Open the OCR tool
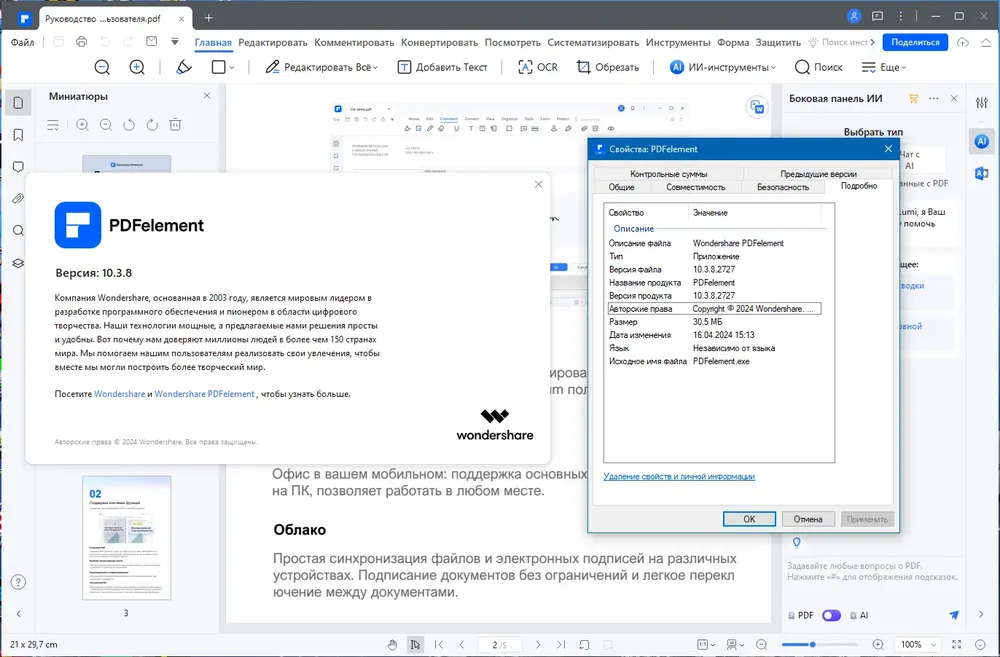 pyautogui.click(x=538, y=67)
